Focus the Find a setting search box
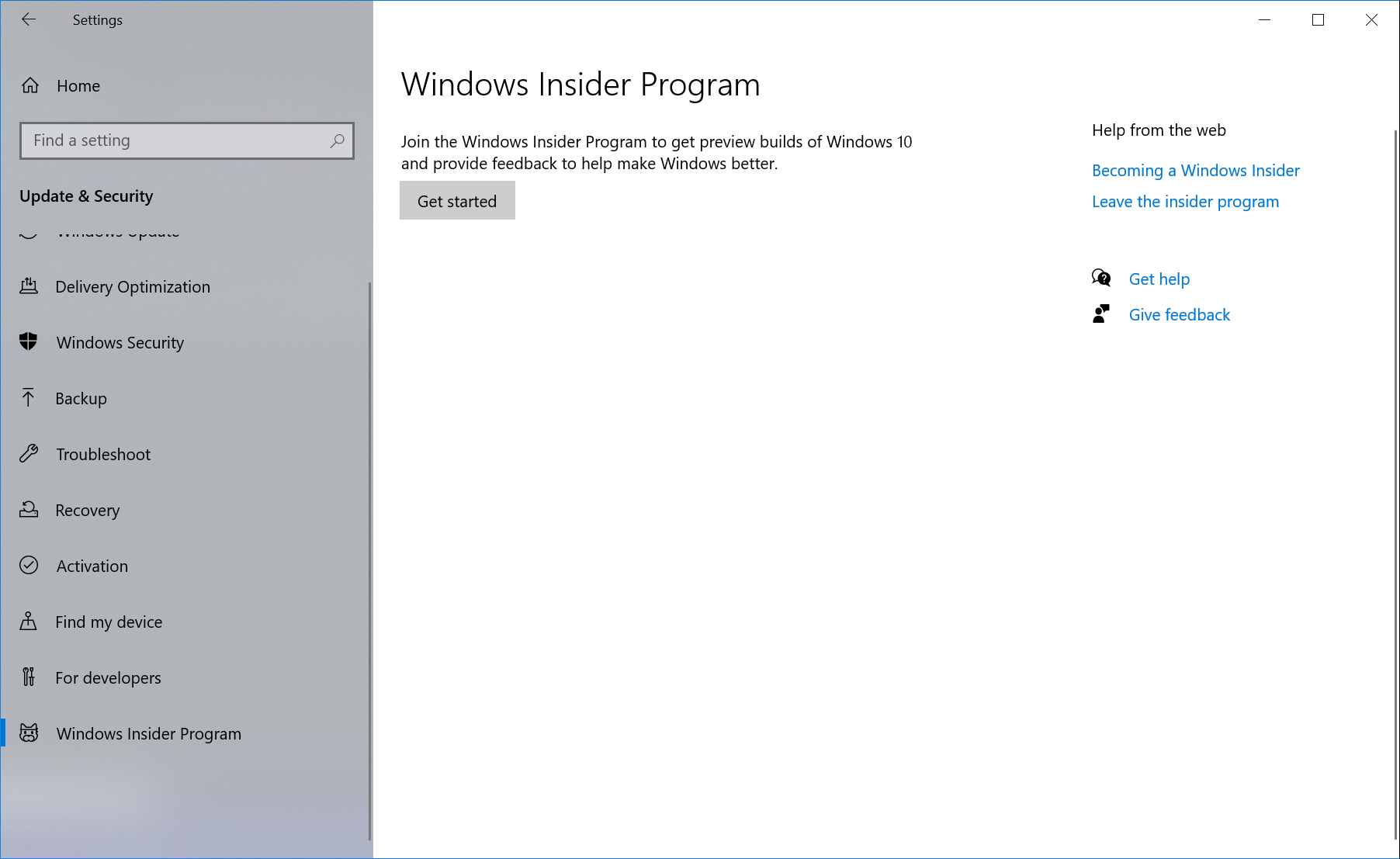Image resolution: width=1400 pixels, height=859 pixels. pyautogui.click(x=178, y=140)
